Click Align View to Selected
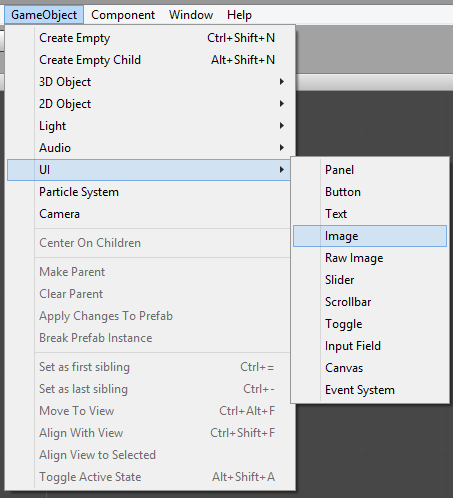 149,455
